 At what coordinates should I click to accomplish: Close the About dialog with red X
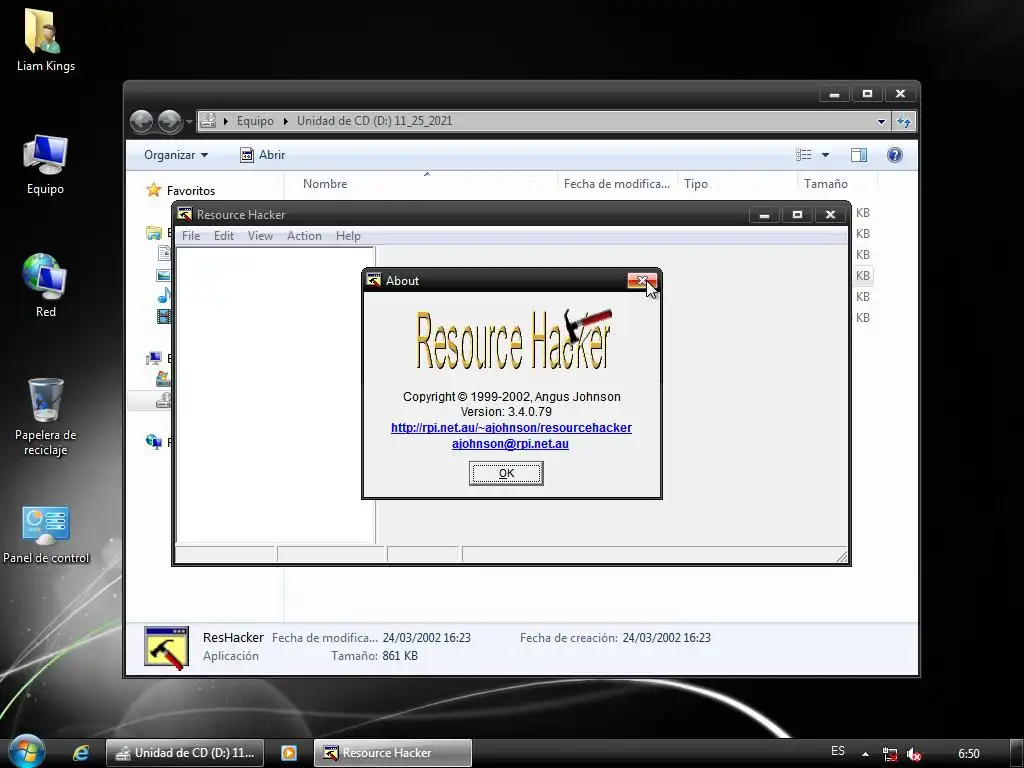click(x=642, y=281)
